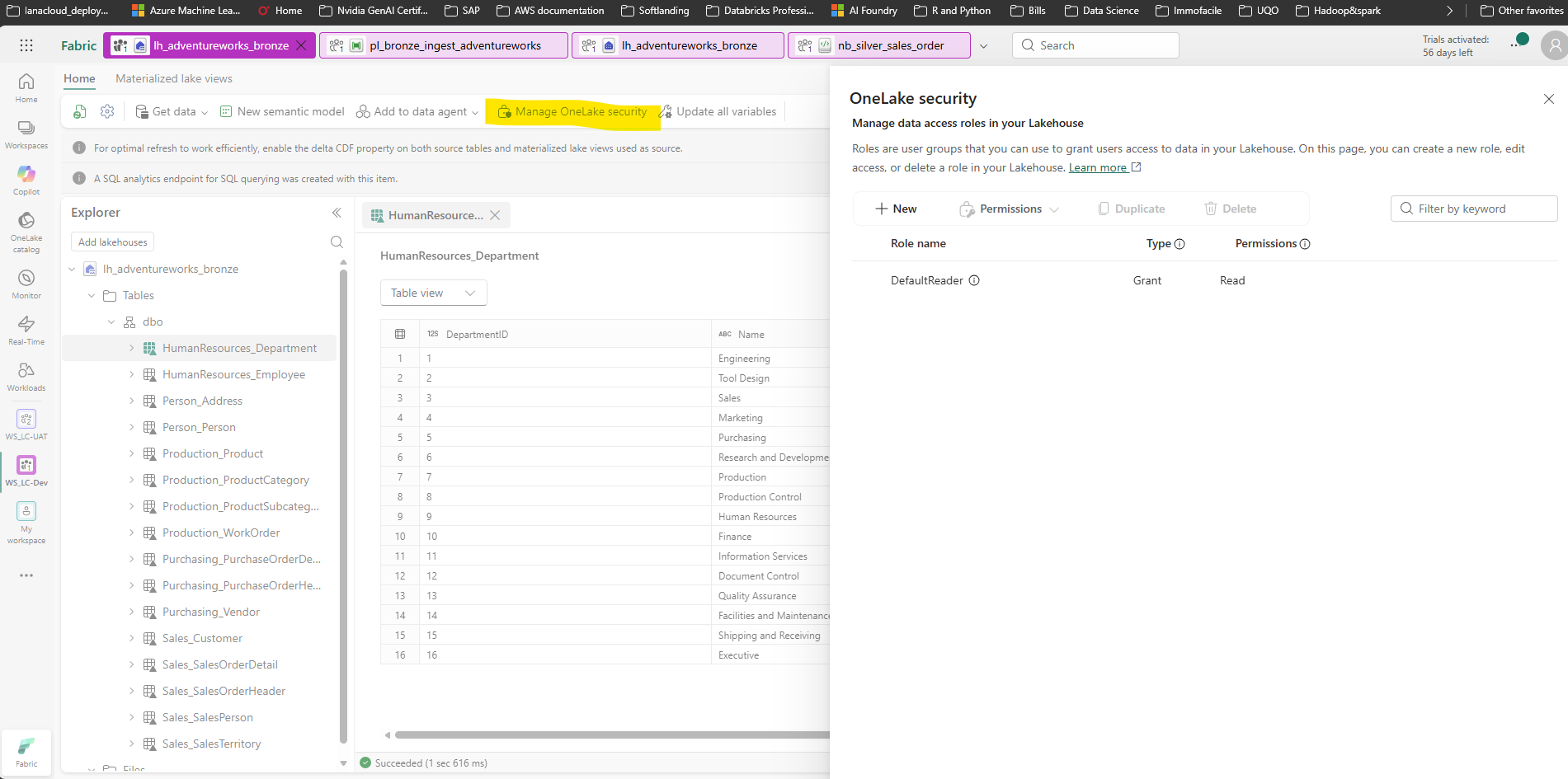Open the Table view dropdown
This screenshot has height=779, width=1568.
pos(433,293)
